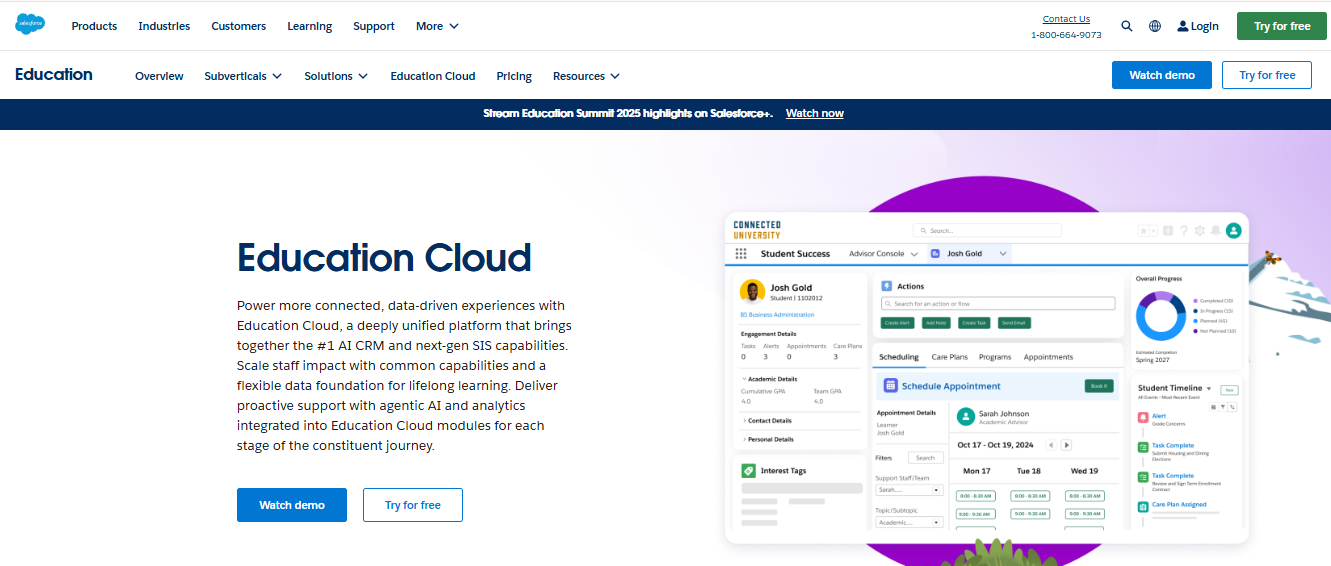Screen dimensions: 1331x566
Task: Click the Login person icon
Action: [x=1183, y=26]
